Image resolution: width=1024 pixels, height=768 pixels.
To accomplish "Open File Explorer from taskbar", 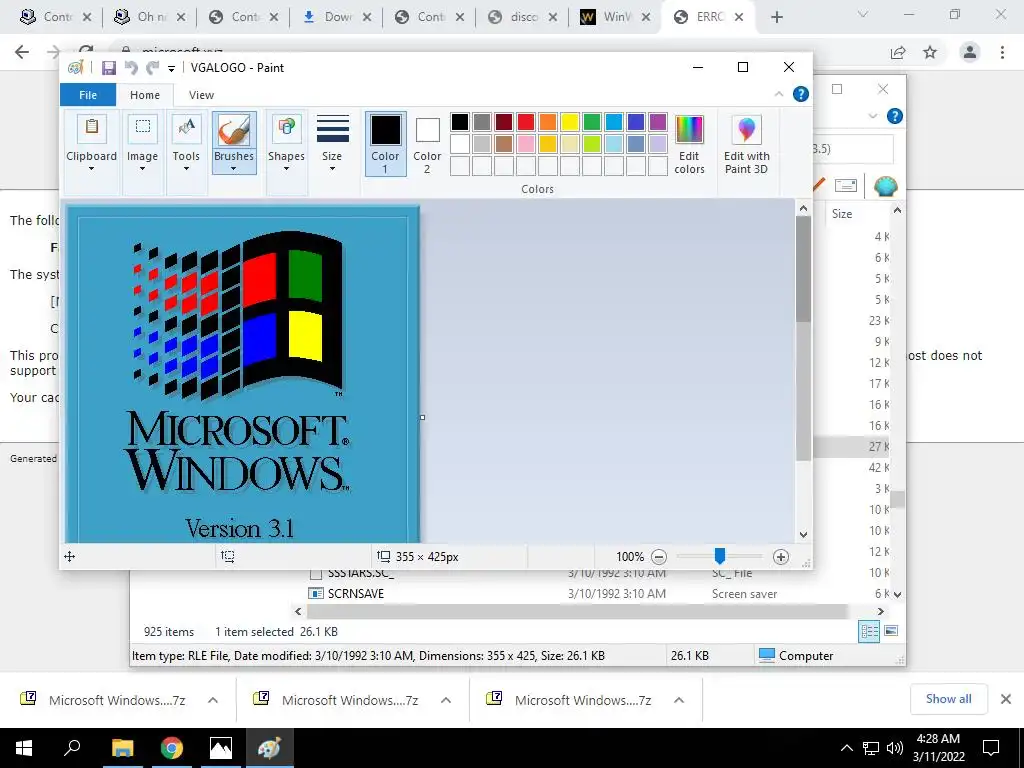I will tap(122, 748).
